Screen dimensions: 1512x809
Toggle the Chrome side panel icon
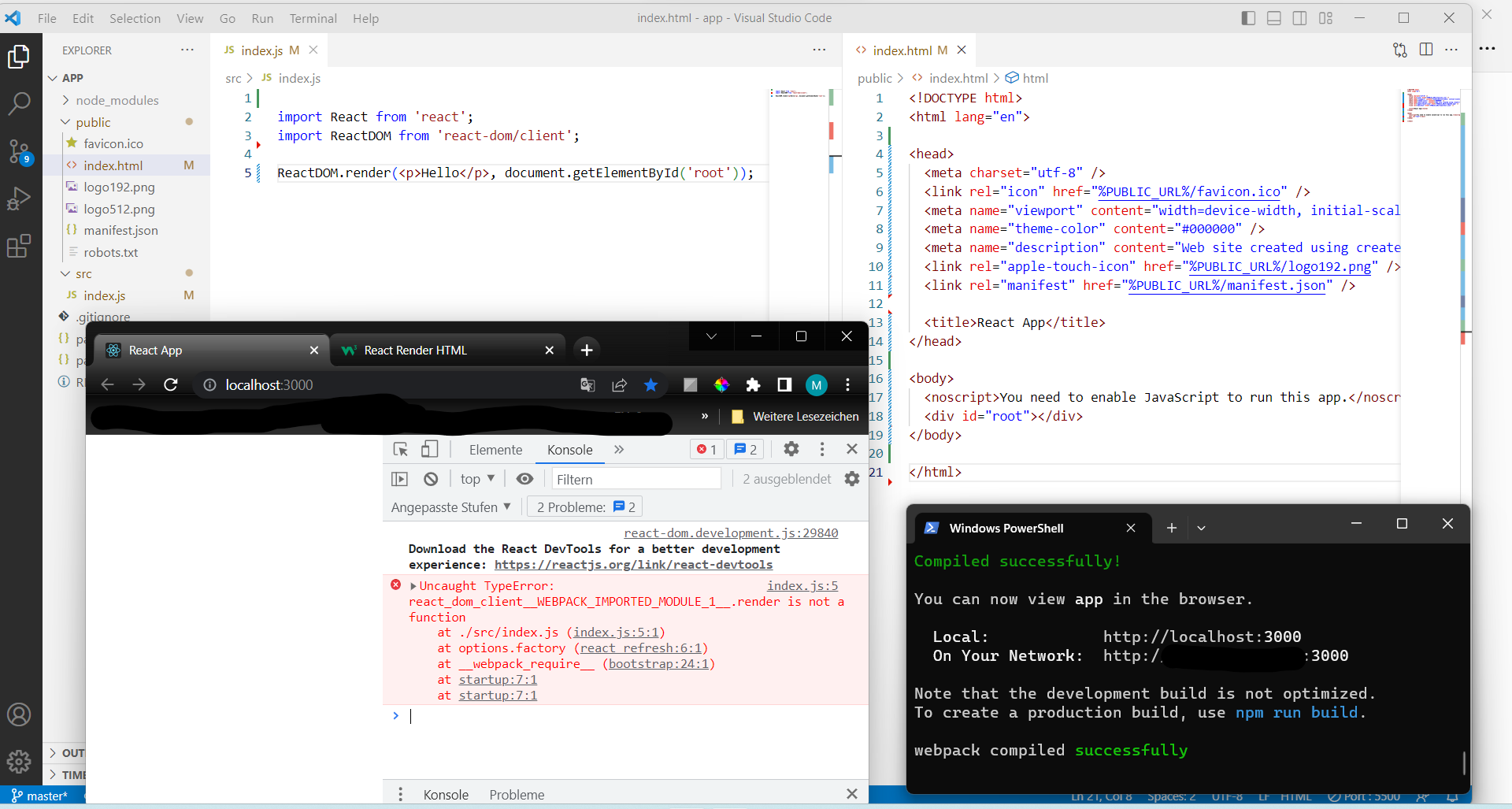784,384
